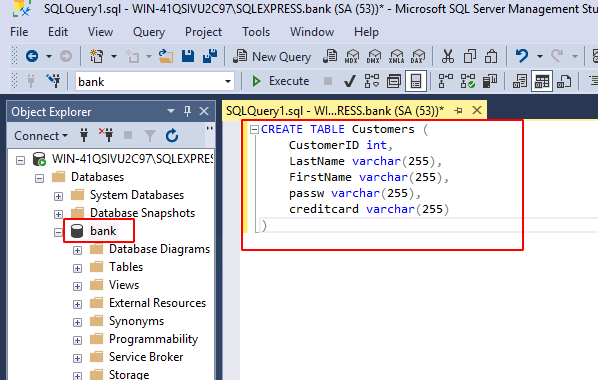Screen dimensions: 598x380
Task: Click the Undo arrow icon
Action: point(522,56)
